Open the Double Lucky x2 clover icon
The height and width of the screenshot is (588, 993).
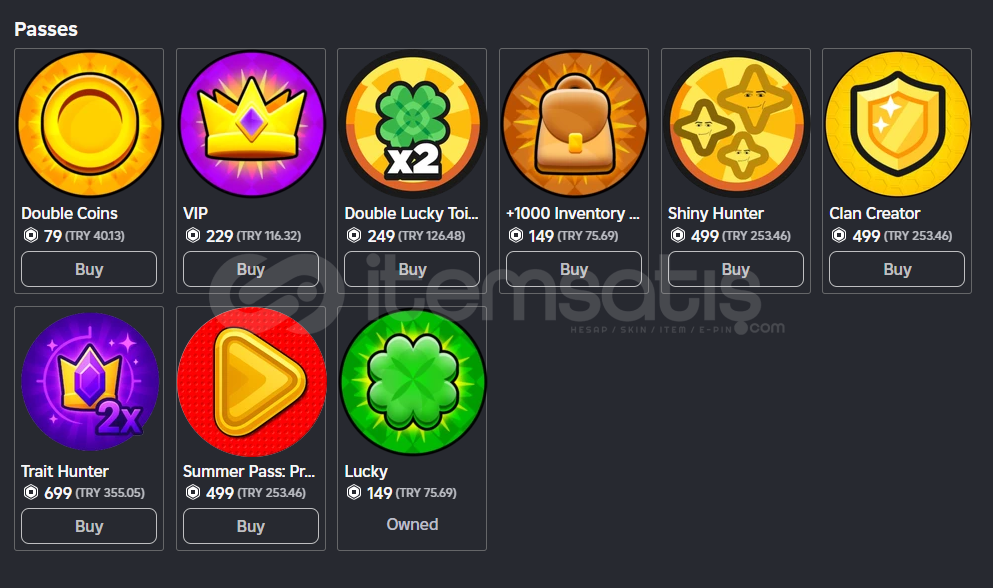[412, 124]
